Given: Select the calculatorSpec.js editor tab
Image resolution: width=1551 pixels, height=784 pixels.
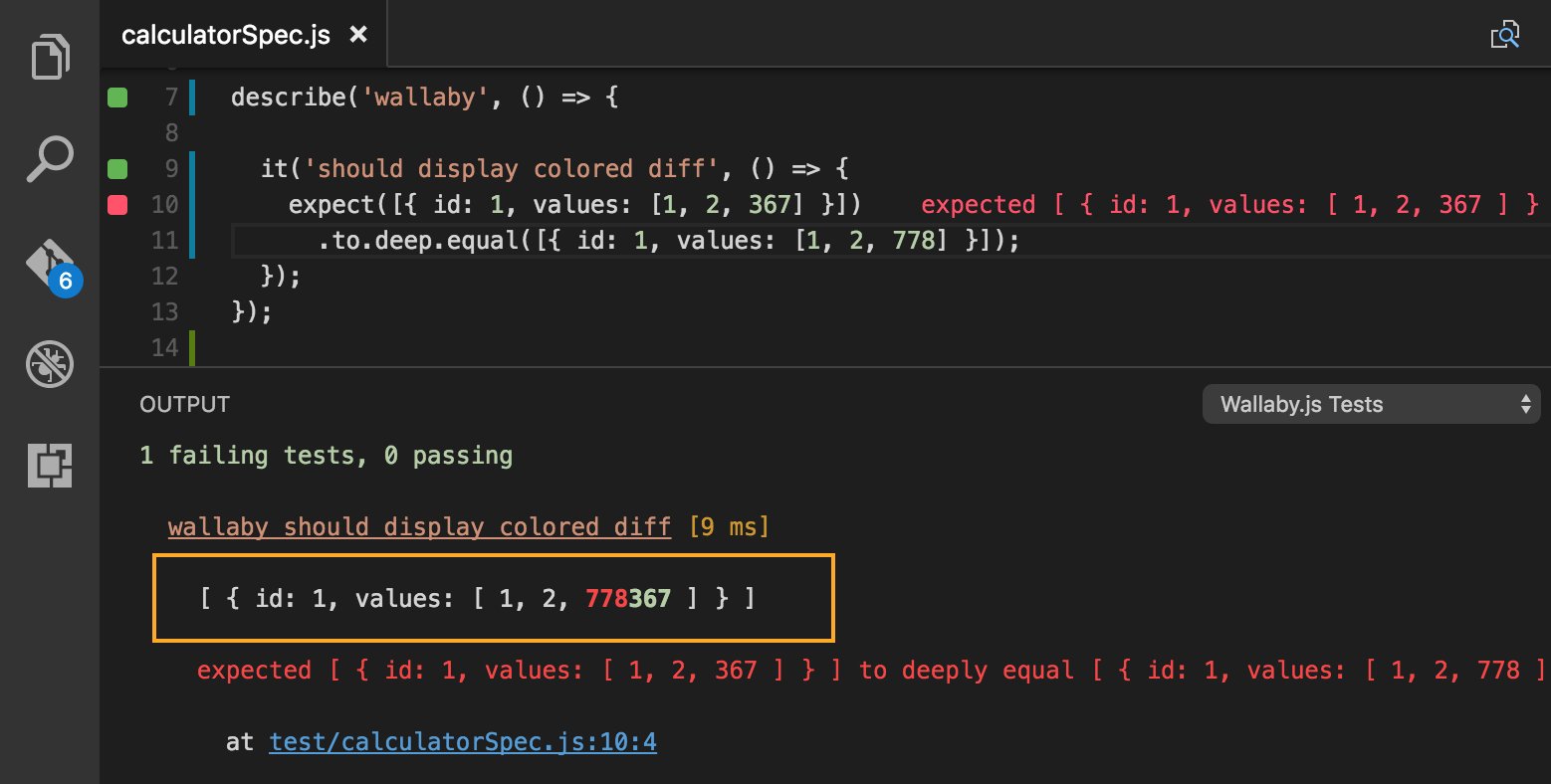Looking at the screenshot, I should [244, 35].
